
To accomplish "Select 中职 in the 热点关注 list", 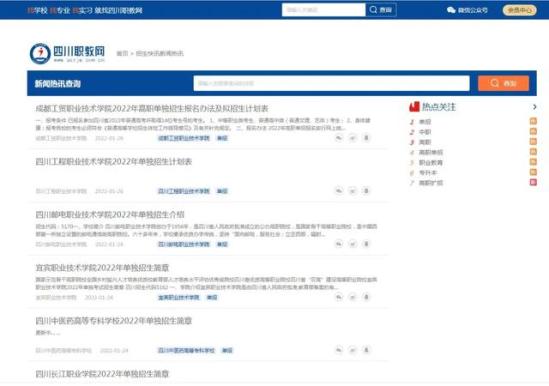I will [425, 132].
